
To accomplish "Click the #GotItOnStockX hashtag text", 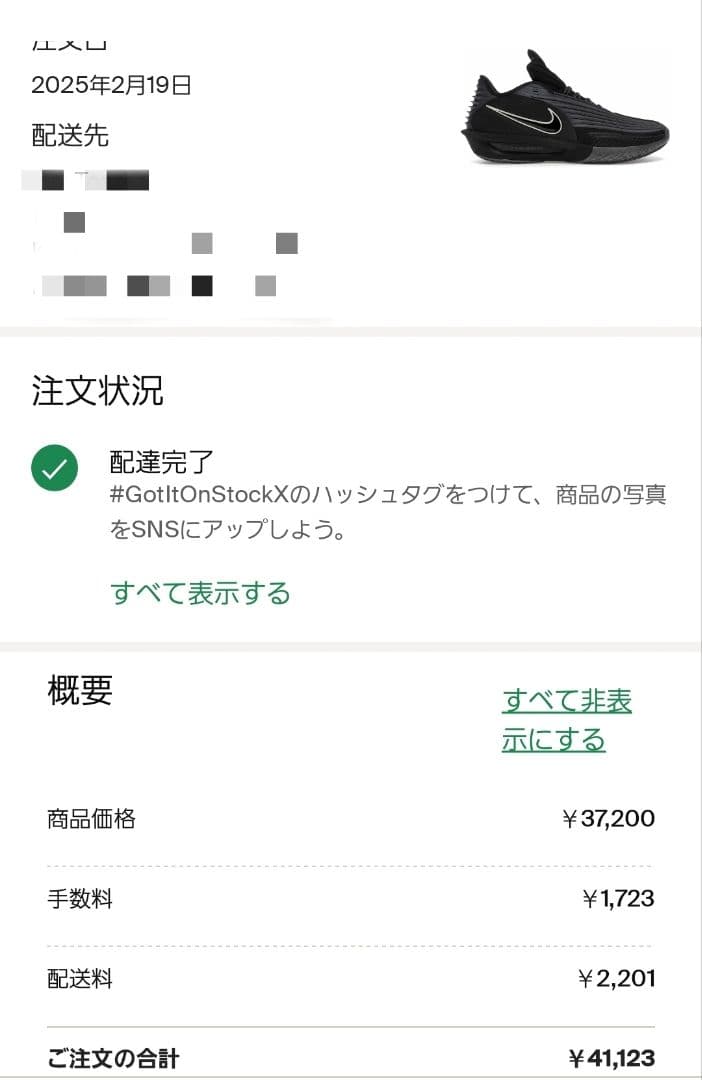I will [x=220, y=494].
